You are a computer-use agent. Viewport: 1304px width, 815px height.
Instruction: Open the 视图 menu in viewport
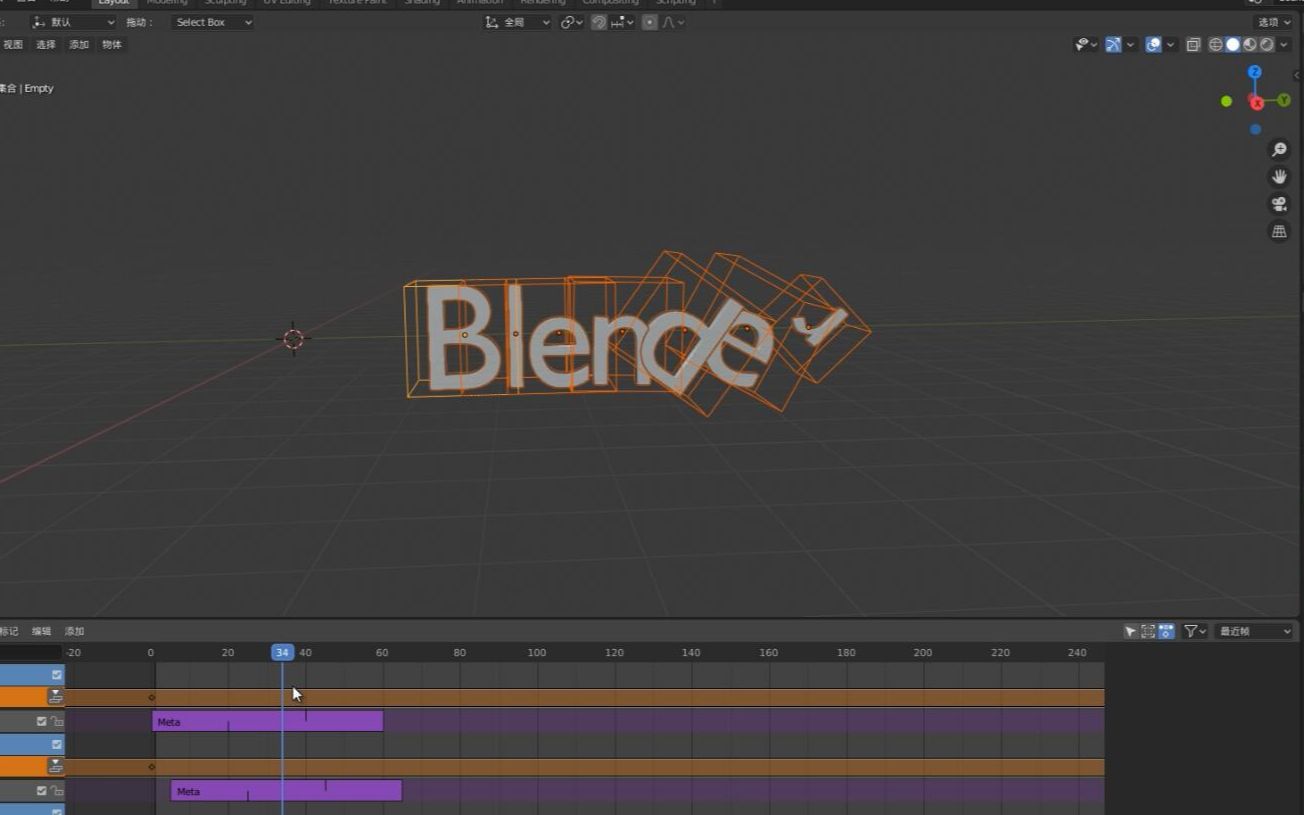pos(13,45)
